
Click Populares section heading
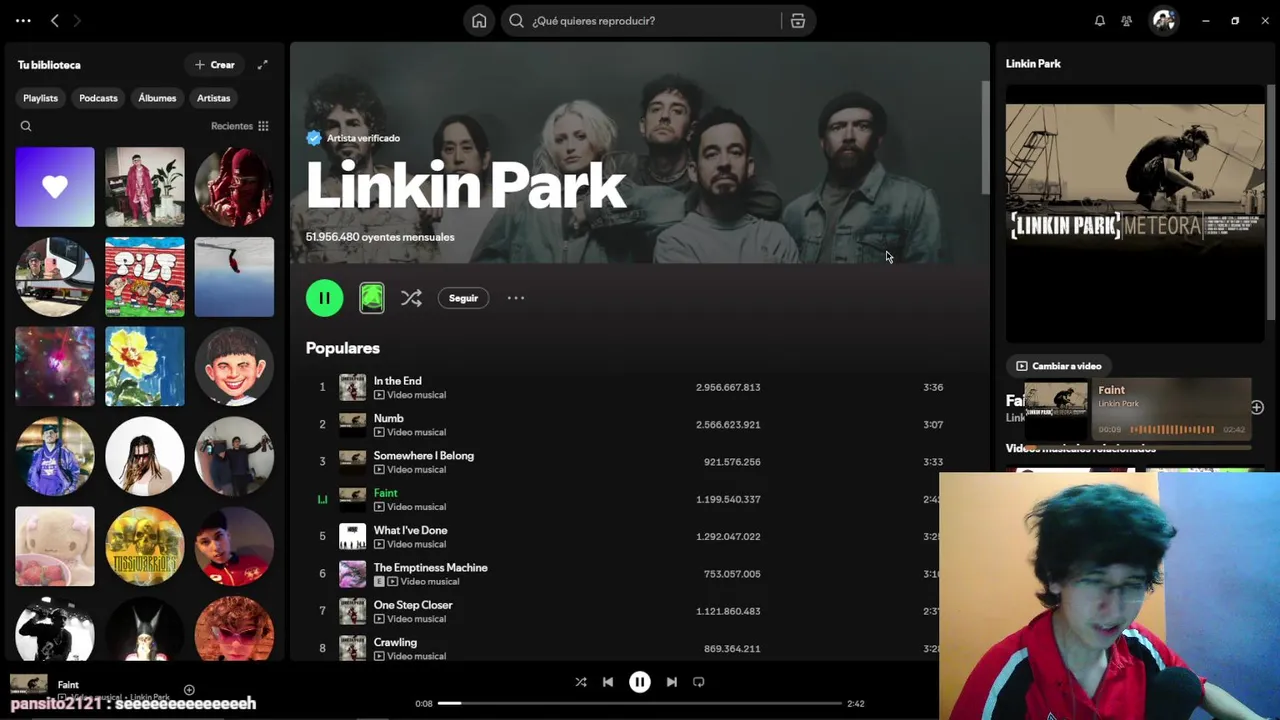tap(343, 348)
